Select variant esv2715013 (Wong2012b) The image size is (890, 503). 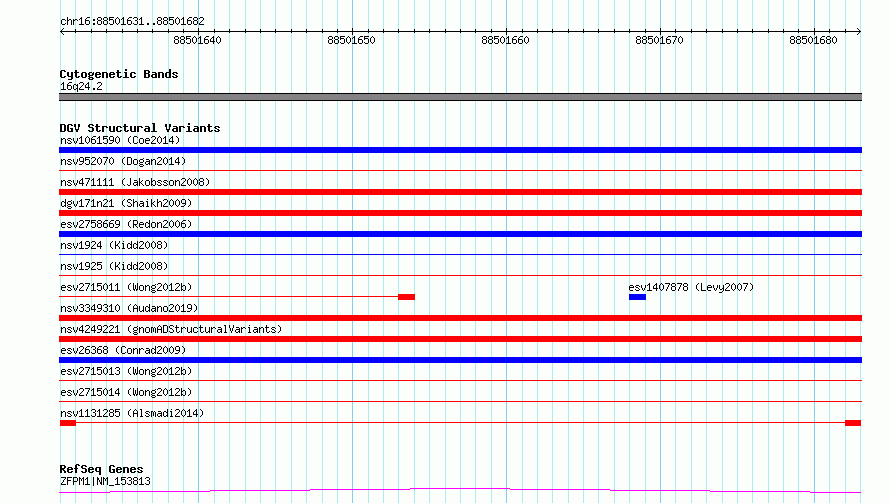(126, 371)
